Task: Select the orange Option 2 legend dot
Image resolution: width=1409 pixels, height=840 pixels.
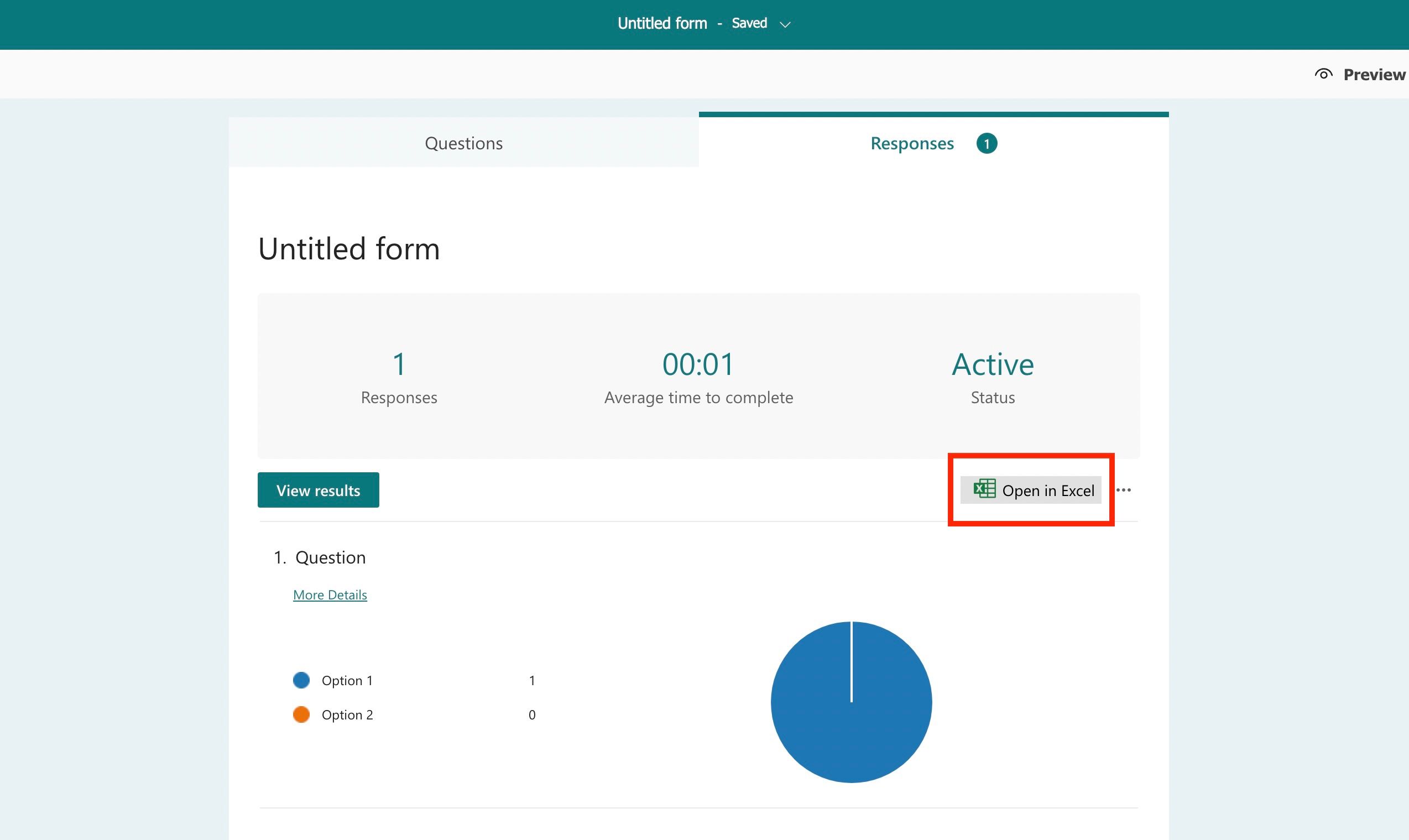Action: [301, 714]
